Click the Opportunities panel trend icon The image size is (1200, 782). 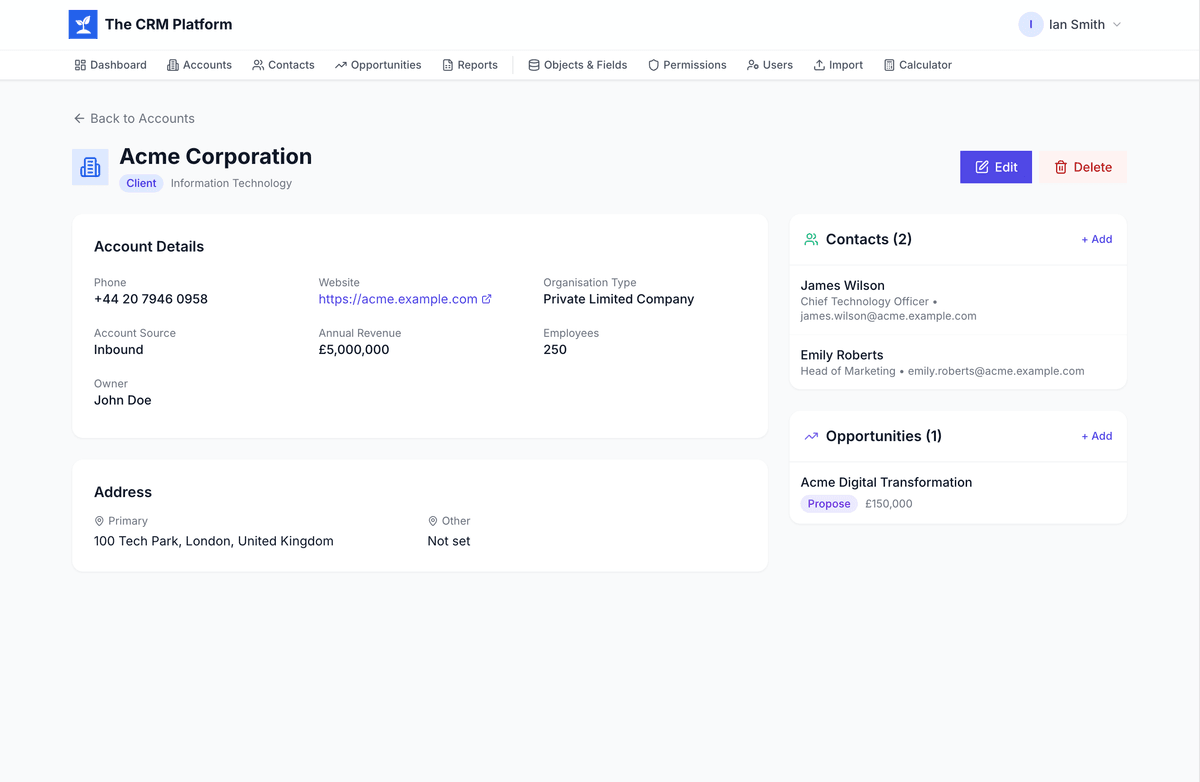click(x=811, y=437)
